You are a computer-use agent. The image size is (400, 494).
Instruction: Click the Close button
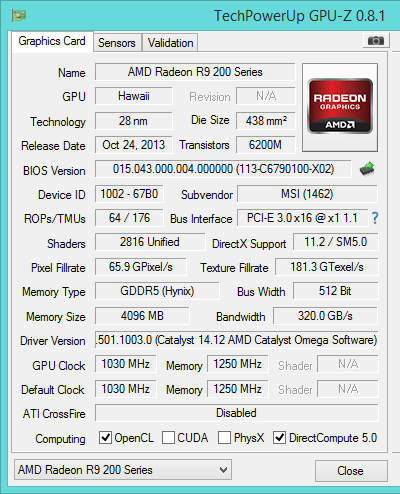[x=351, y=471]
